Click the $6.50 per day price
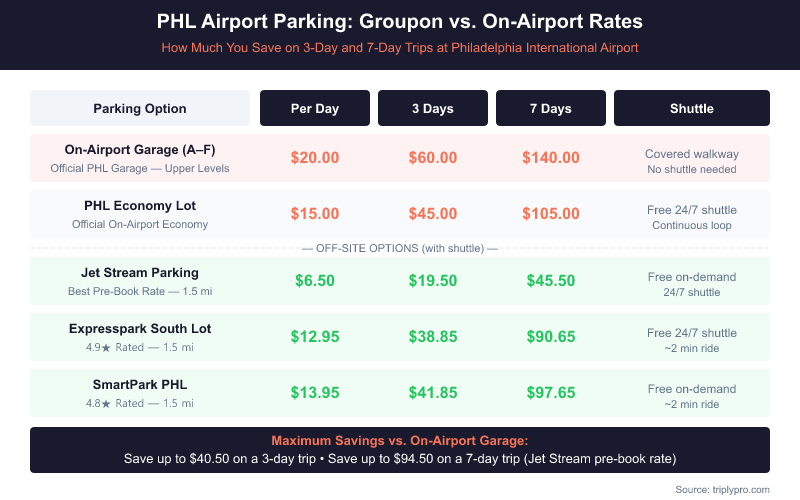 pyautogui.click(x=315, y=281)
